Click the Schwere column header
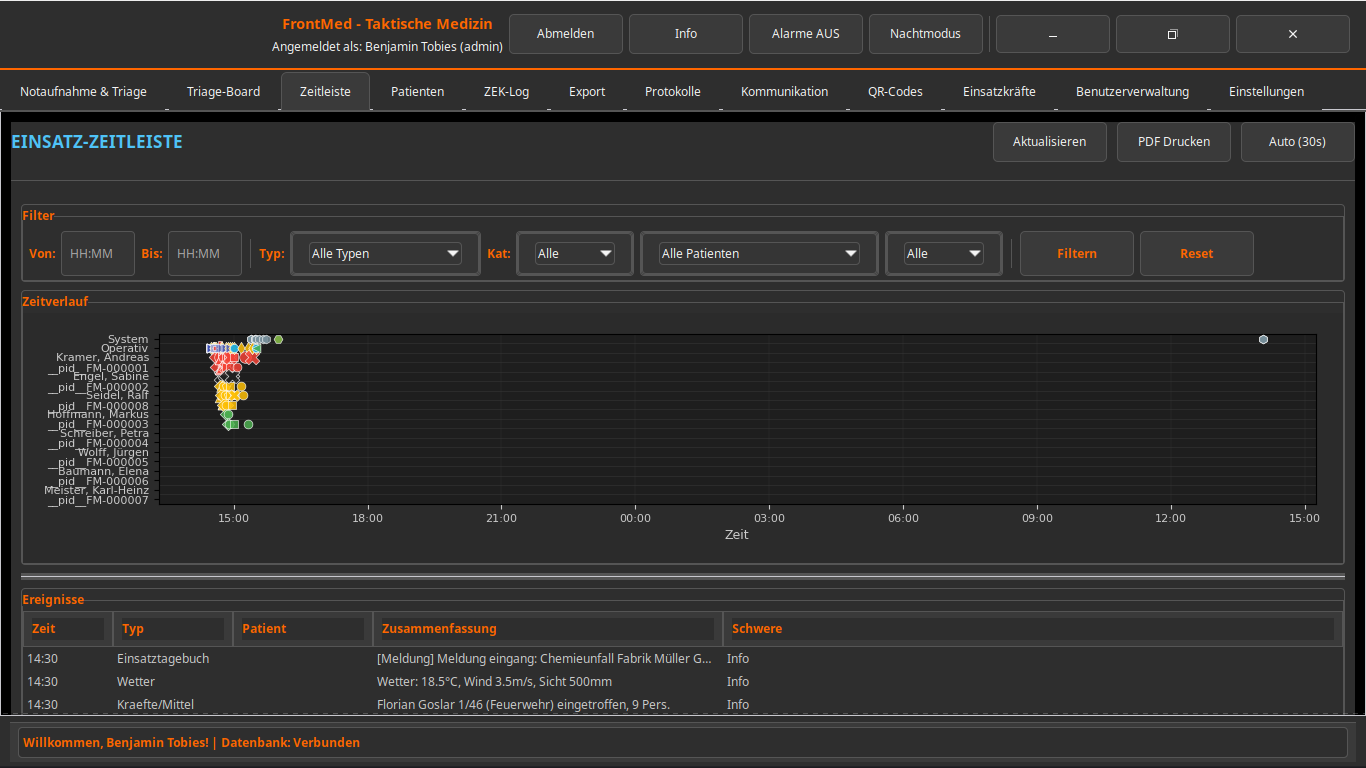 coord(1030,629)
